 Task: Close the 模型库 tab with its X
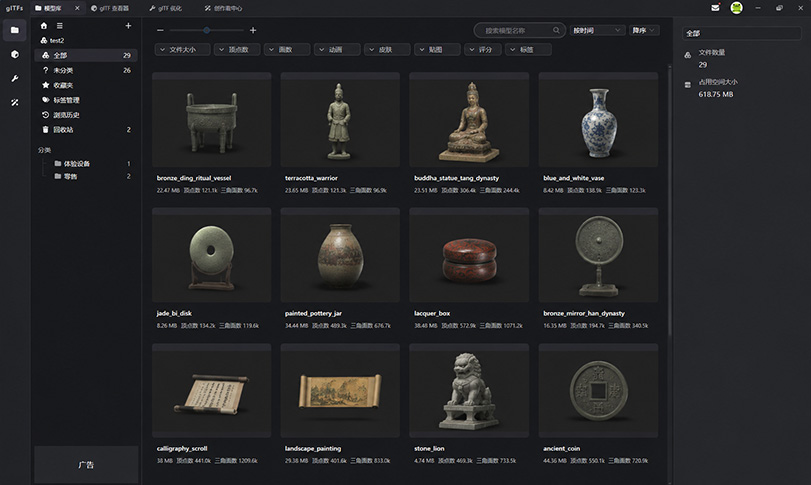click(x=77, y=8)
